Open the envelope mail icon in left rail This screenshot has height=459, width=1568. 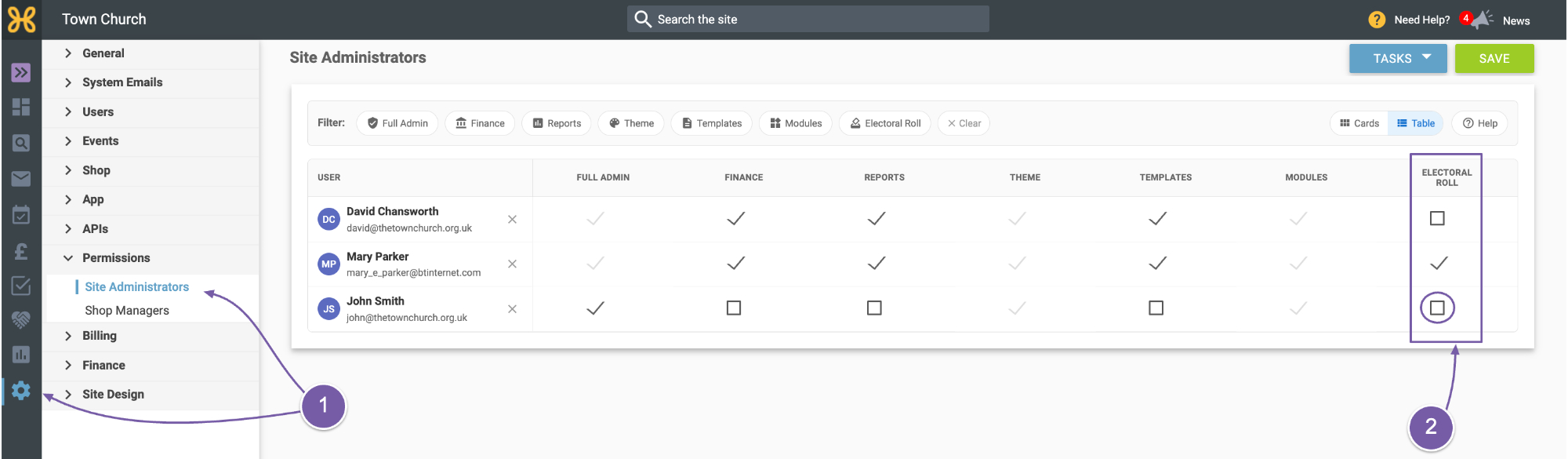click(21, 179)
